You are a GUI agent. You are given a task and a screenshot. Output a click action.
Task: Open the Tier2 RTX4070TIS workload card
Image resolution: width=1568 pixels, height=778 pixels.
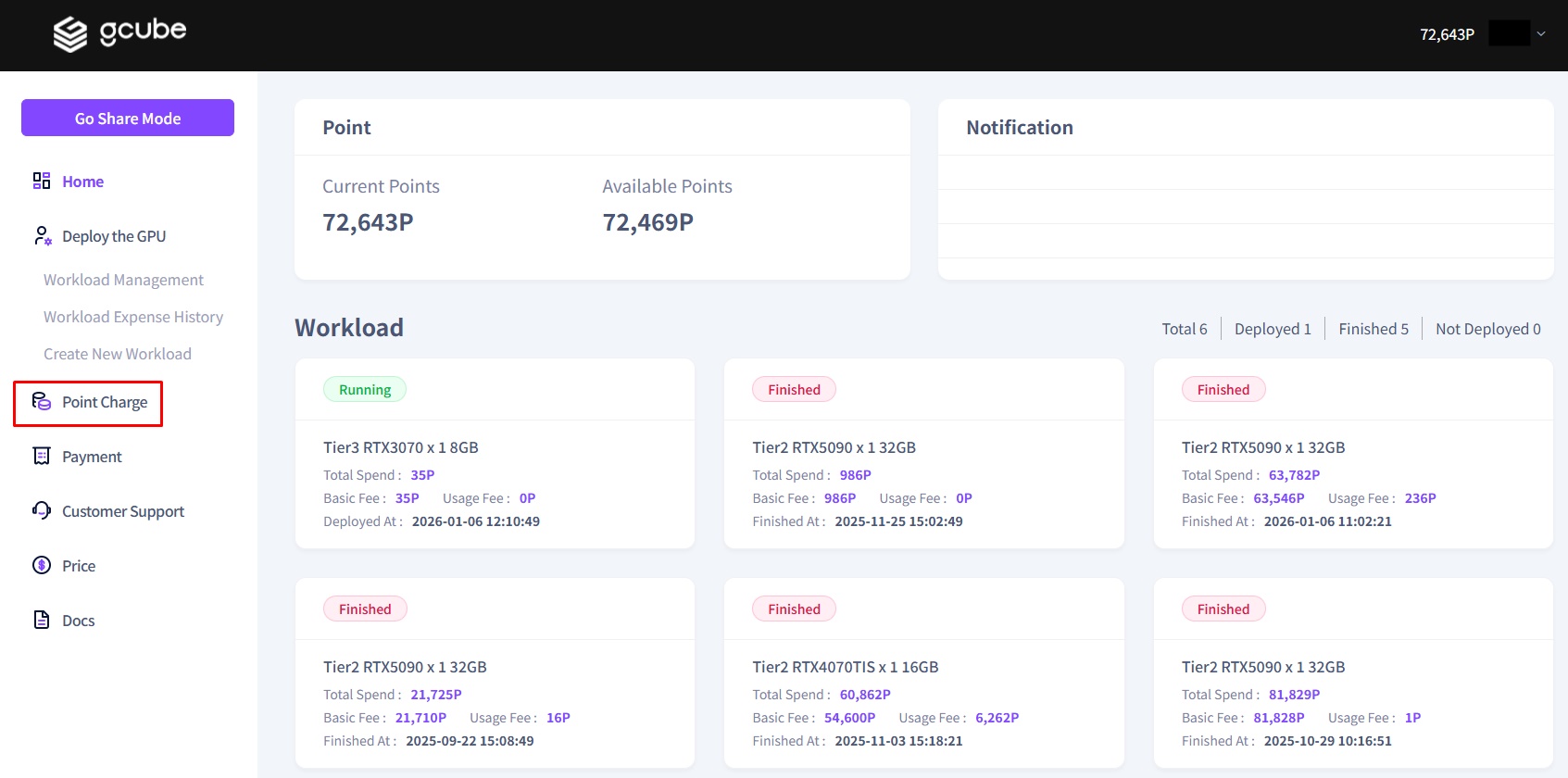point(923,673)
